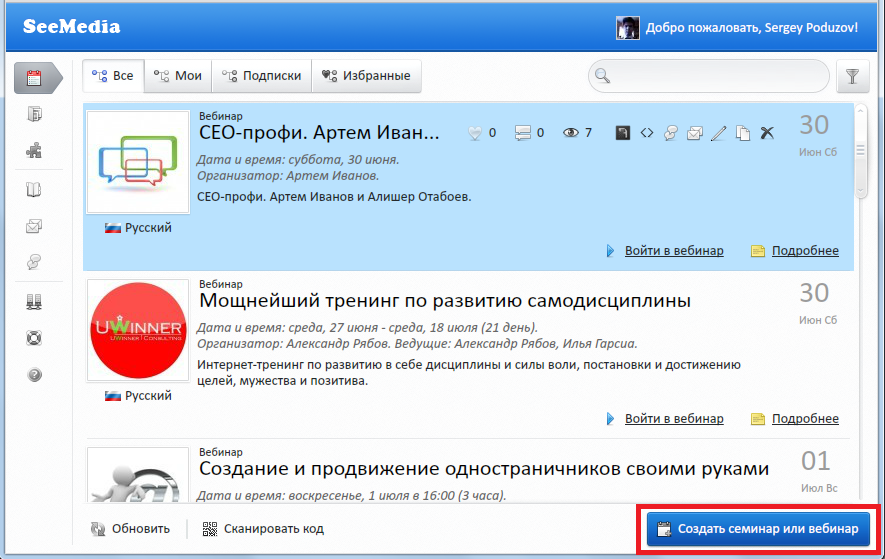Get embed code via angle-brackets icon
Screen dimensions: 885x559
pyautogui.click(x=647, y=133)
